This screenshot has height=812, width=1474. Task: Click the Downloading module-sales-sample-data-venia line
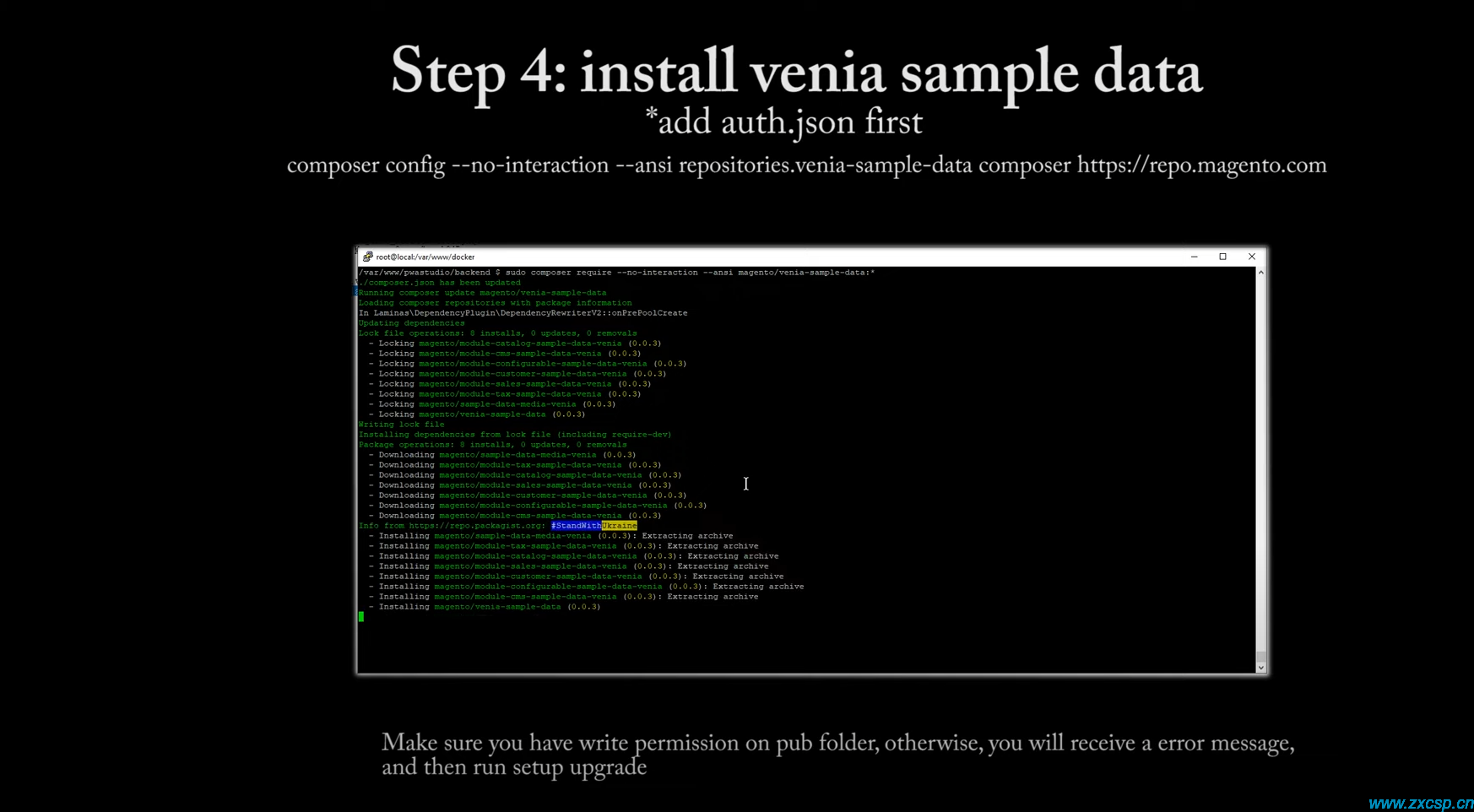[520, 485]
